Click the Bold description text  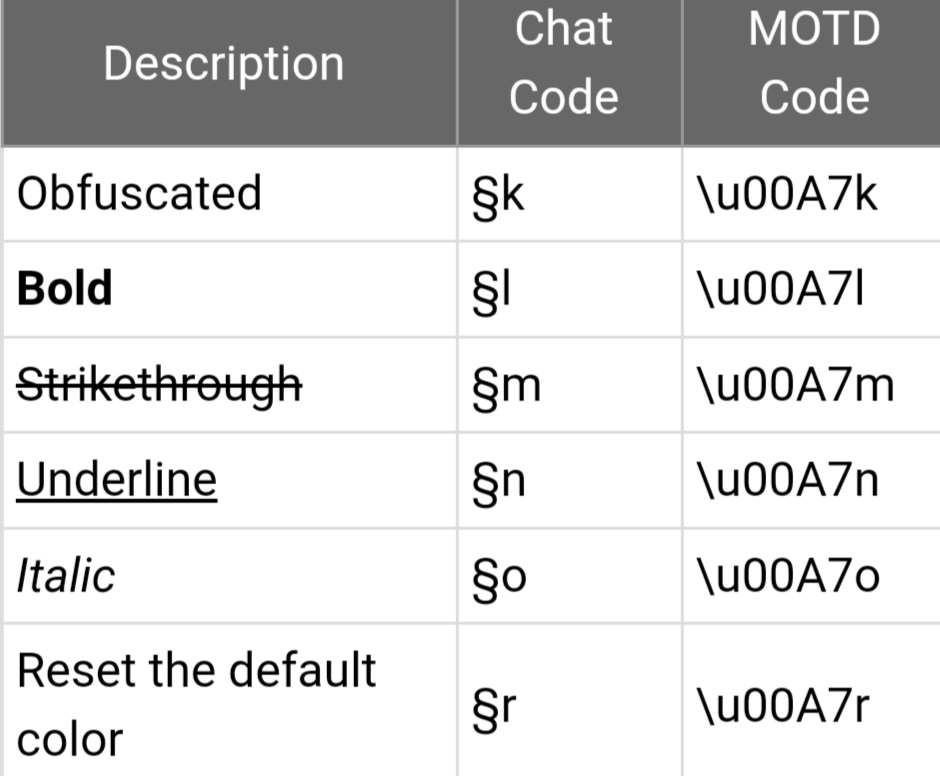(65, 289)
